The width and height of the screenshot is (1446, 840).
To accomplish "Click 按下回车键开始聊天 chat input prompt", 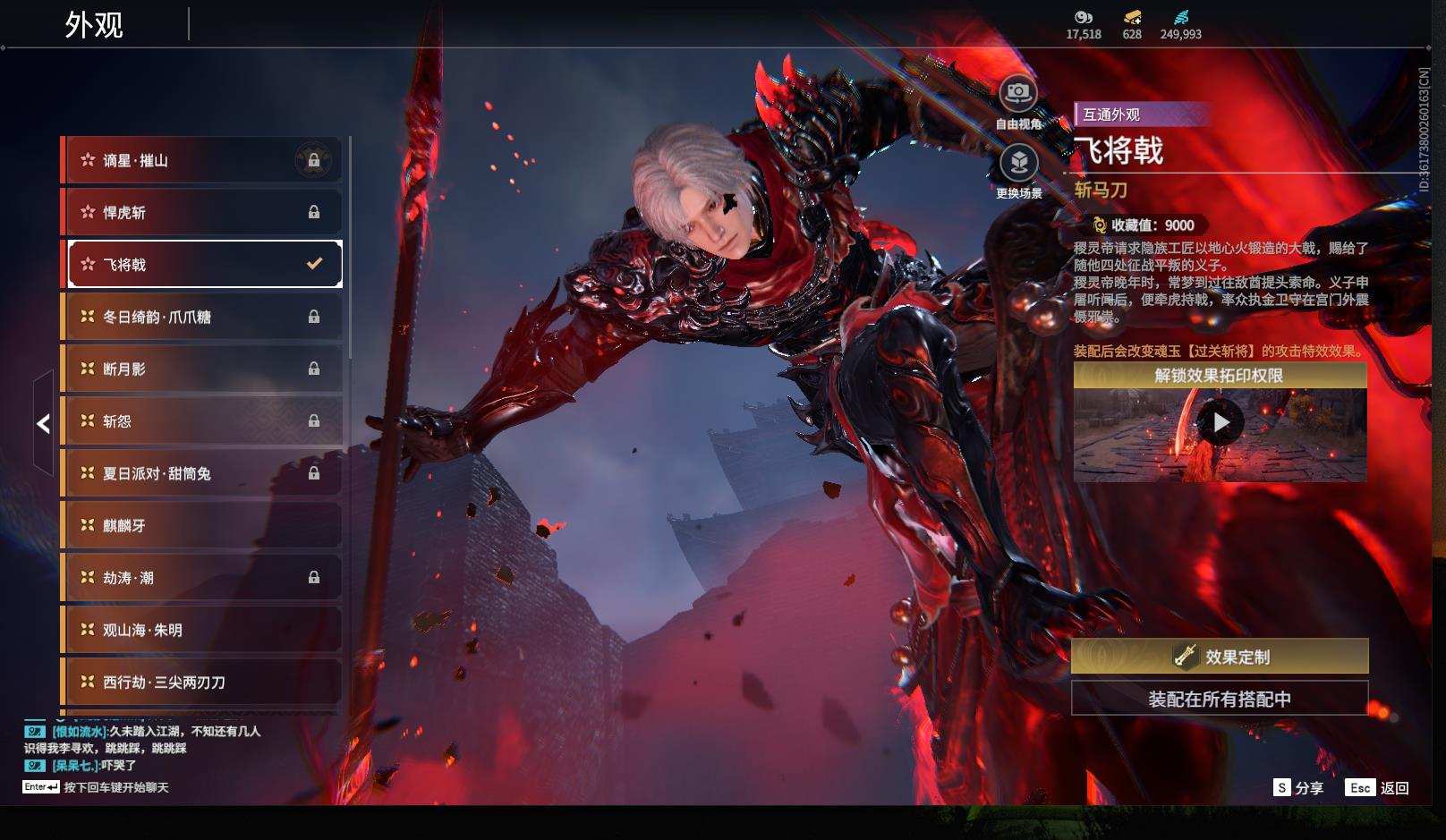I will pos(116,787).
